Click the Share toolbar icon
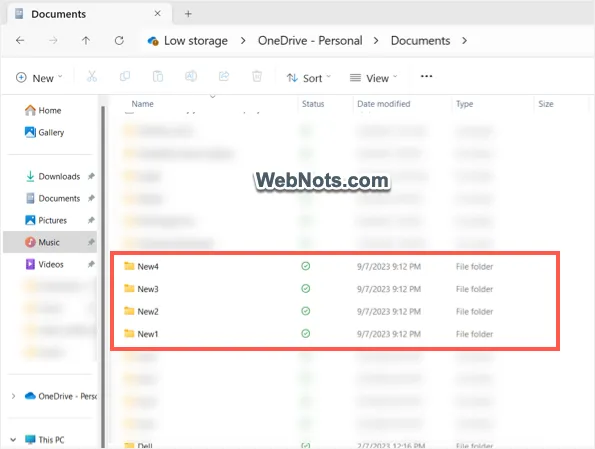 coord(224,76)
